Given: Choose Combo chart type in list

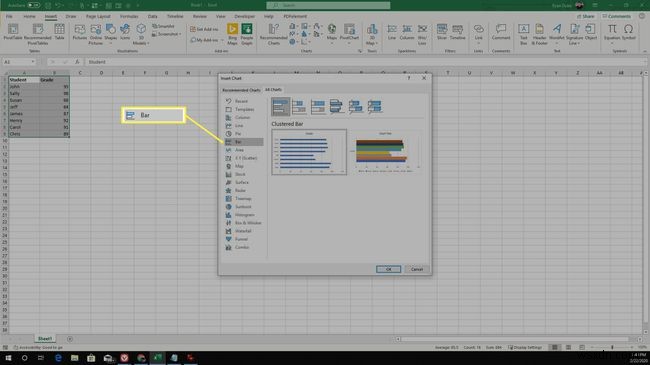Looking at the screenshot, I should click(x=243, y=247).
